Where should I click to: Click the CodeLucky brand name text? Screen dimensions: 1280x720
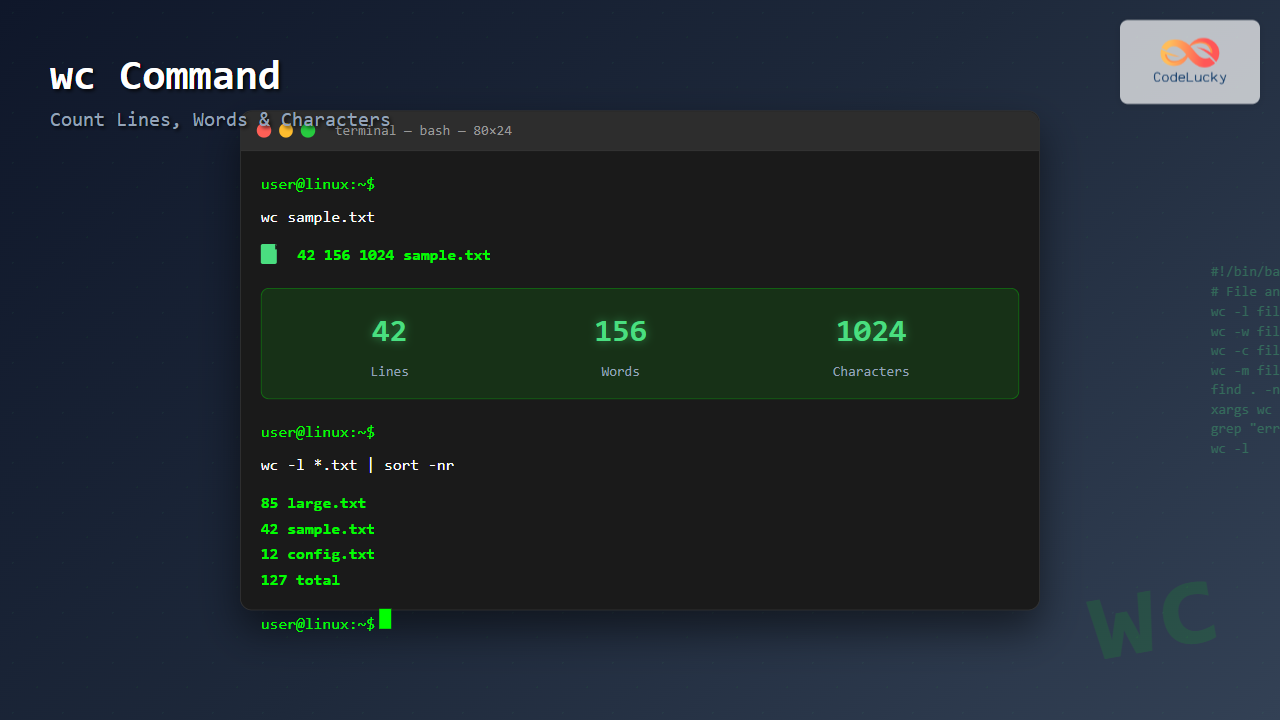tap(1190, 78)
